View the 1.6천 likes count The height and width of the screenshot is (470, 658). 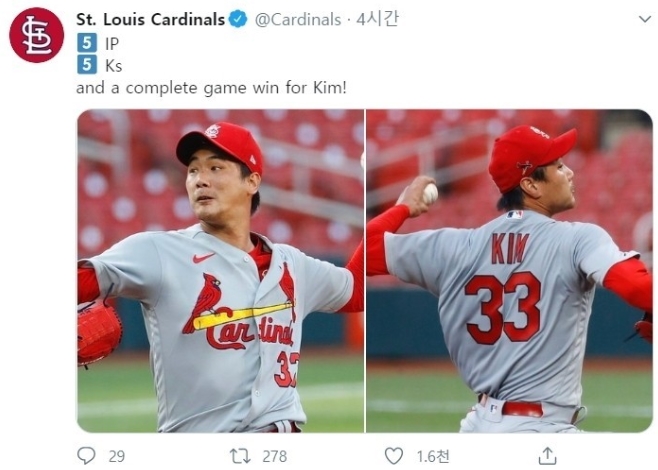pos(433,456)
